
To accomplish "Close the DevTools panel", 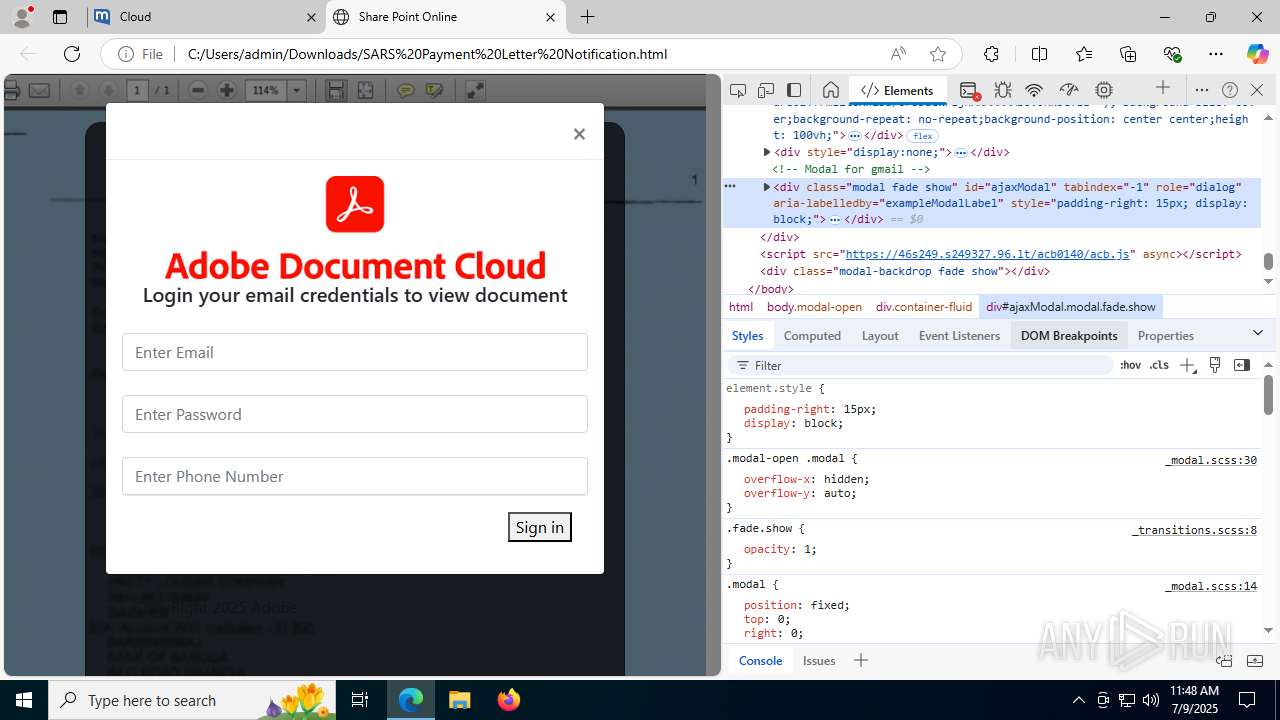I will [x=1257, y=90].
